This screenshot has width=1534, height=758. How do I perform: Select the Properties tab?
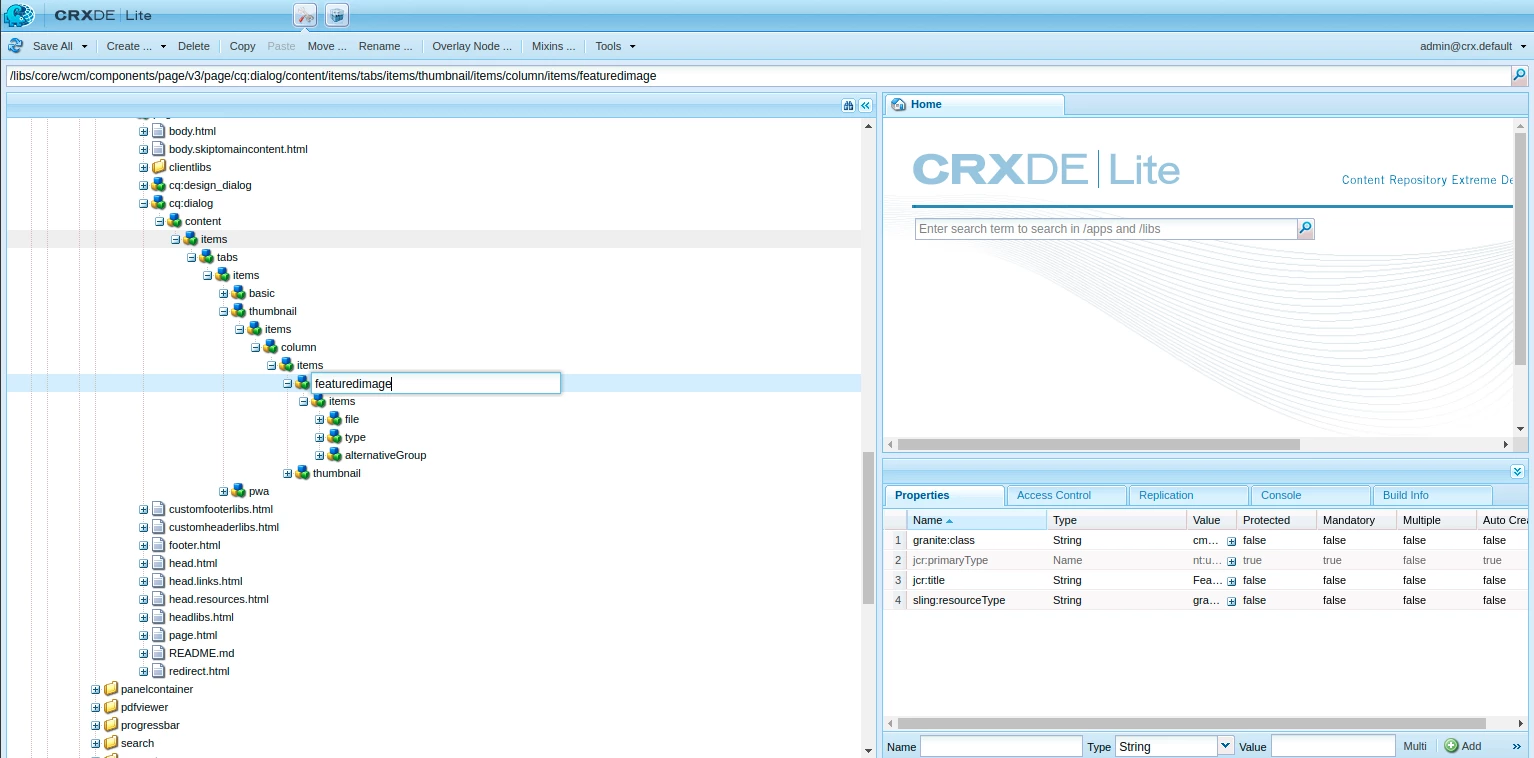pos(944,495)
